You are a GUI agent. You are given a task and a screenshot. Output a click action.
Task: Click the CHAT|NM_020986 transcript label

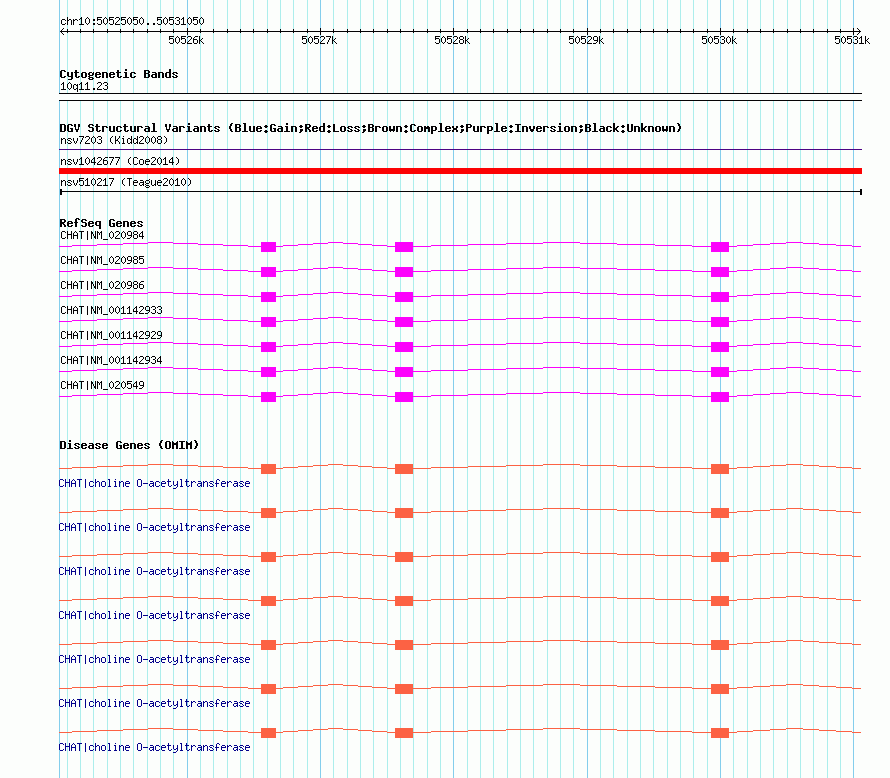pyautogui.click(x=102, y=285)
